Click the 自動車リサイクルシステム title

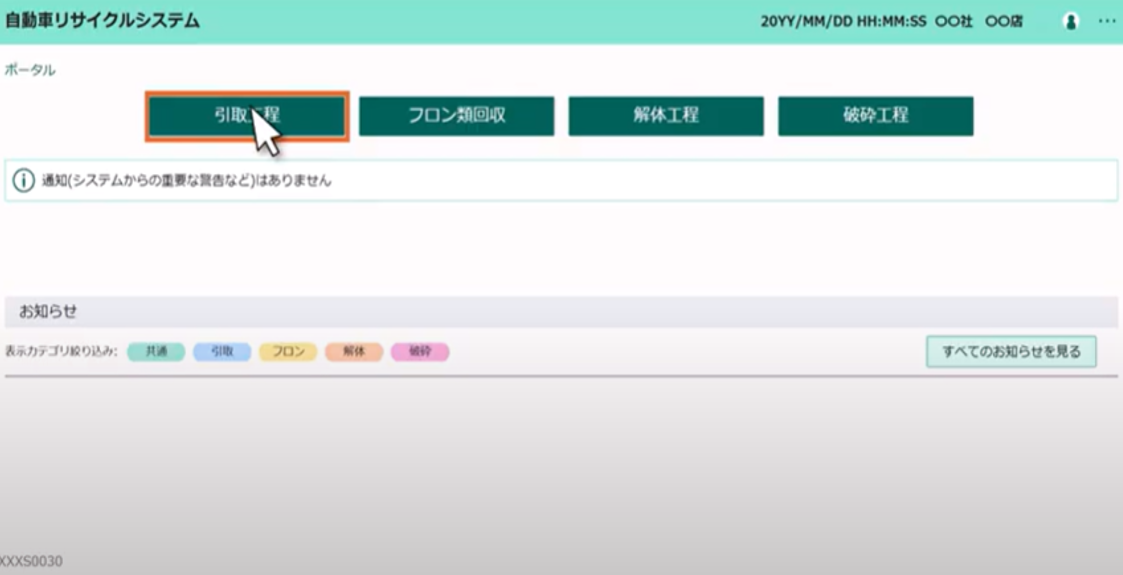102,21
